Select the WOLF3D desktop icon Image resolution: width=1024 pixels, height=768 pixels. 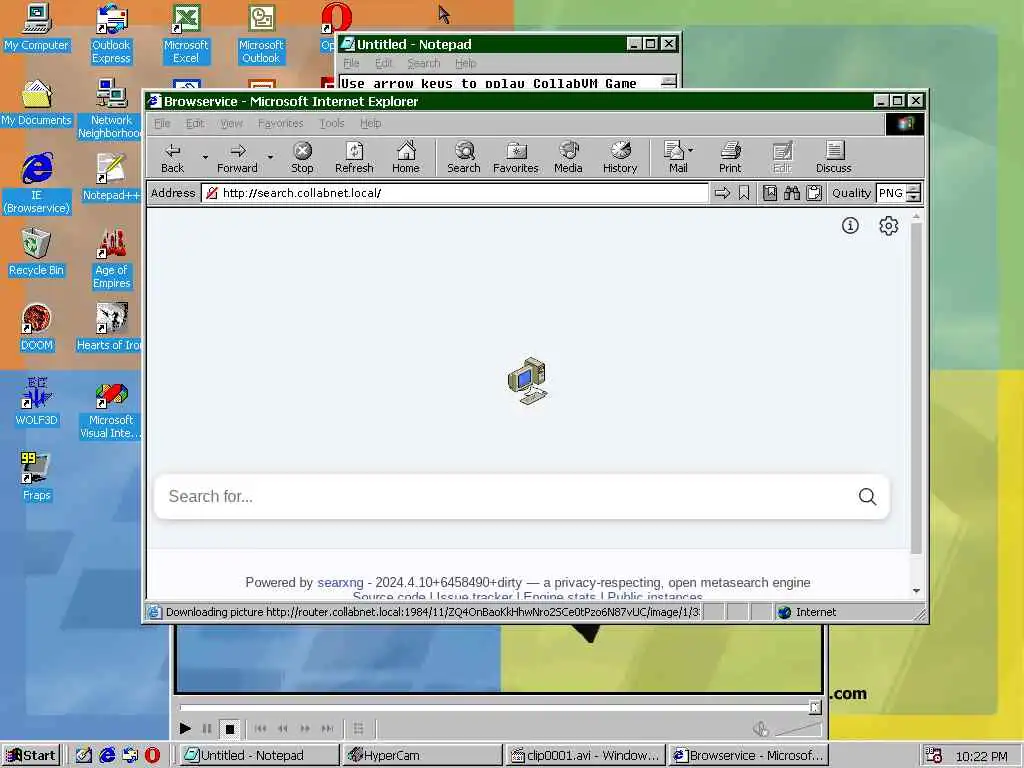37,403
